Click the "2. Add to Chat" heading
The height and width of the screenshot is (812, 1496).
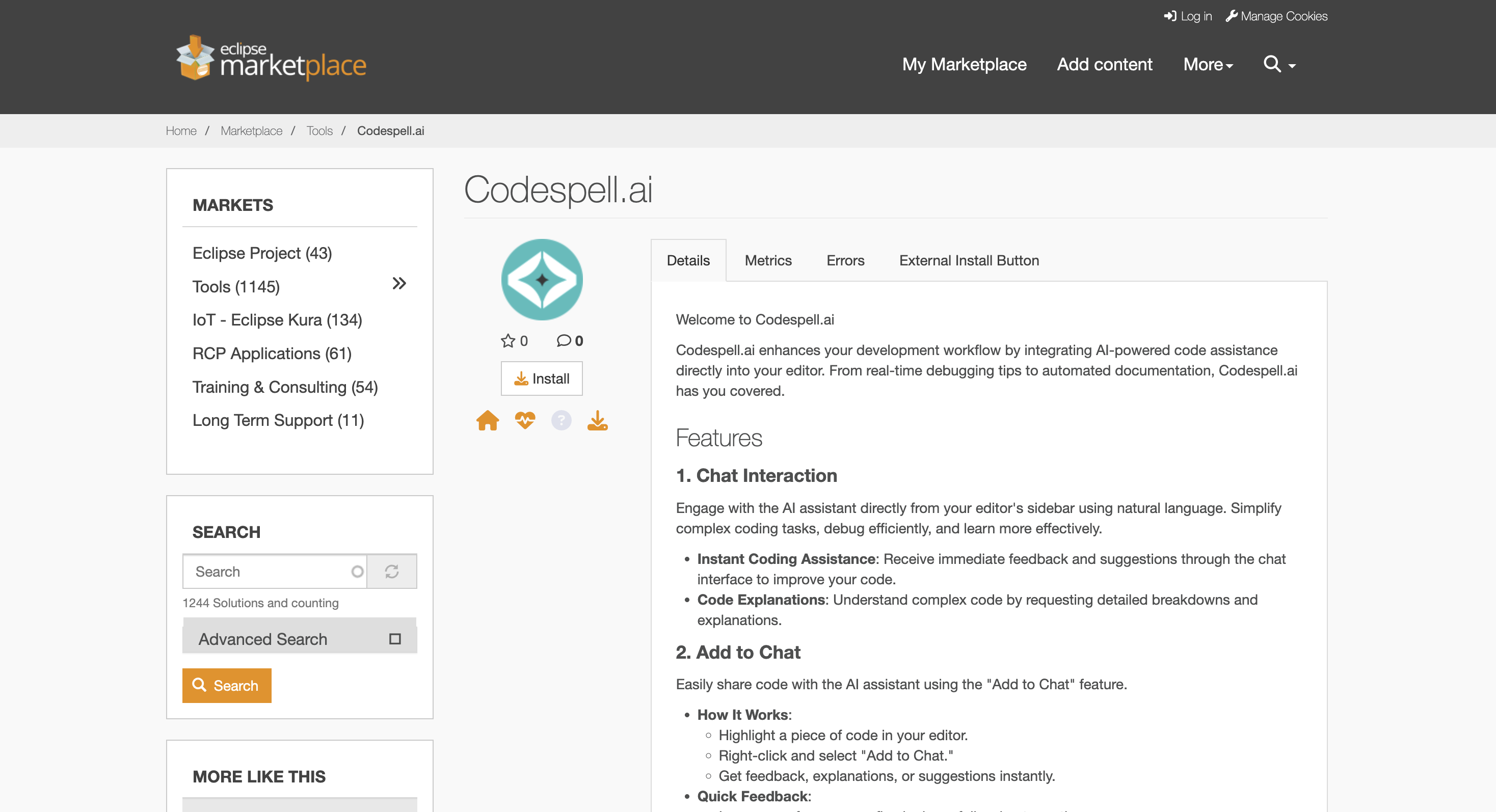pyautogui.click(x=737, y=653)
